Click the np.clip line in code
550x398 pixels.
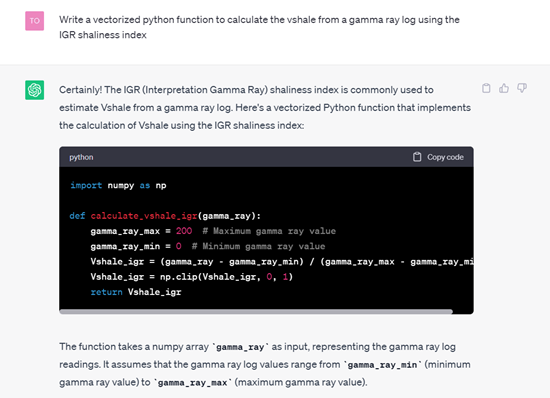(192, 277)
